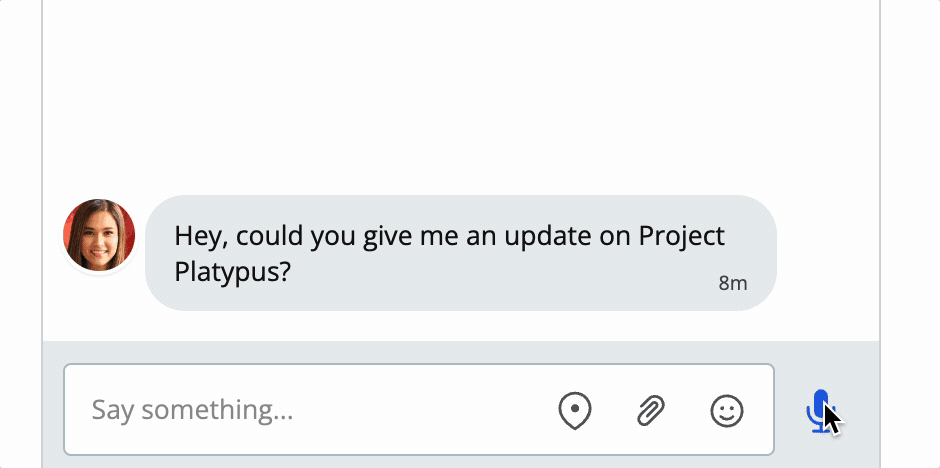Attach a file using the paperclip
Viewport: 940px width, 468px height.
click(x=651, y=410)
